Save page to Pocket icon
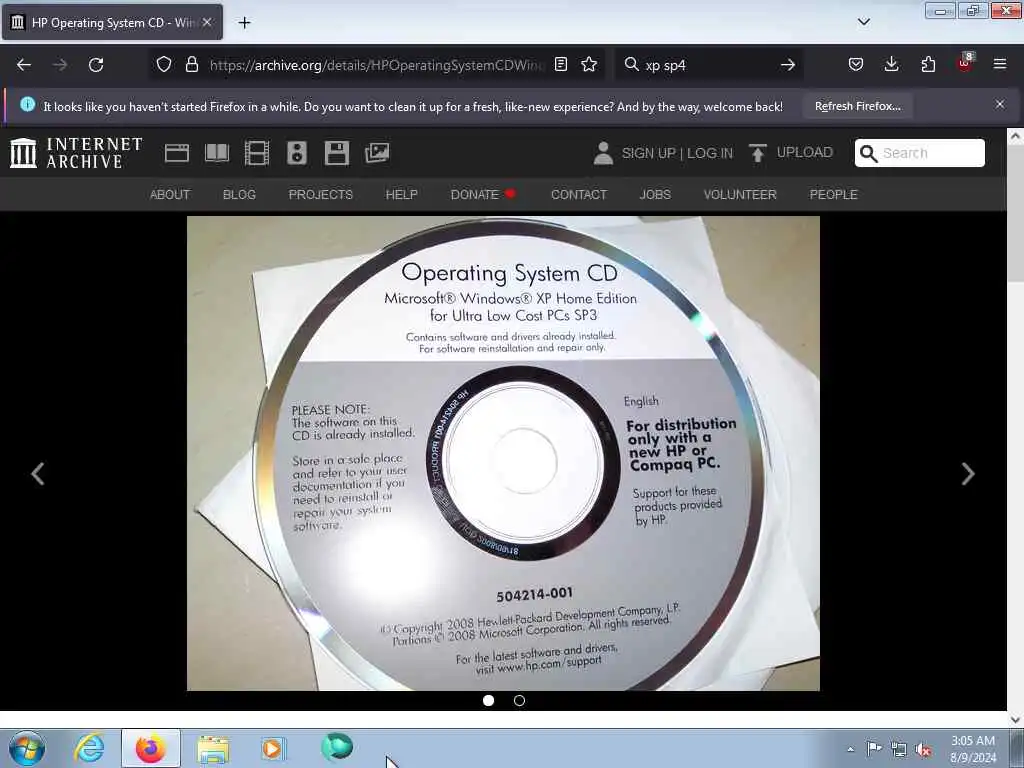Screen dimensions: 1024x768 [856, 64]
